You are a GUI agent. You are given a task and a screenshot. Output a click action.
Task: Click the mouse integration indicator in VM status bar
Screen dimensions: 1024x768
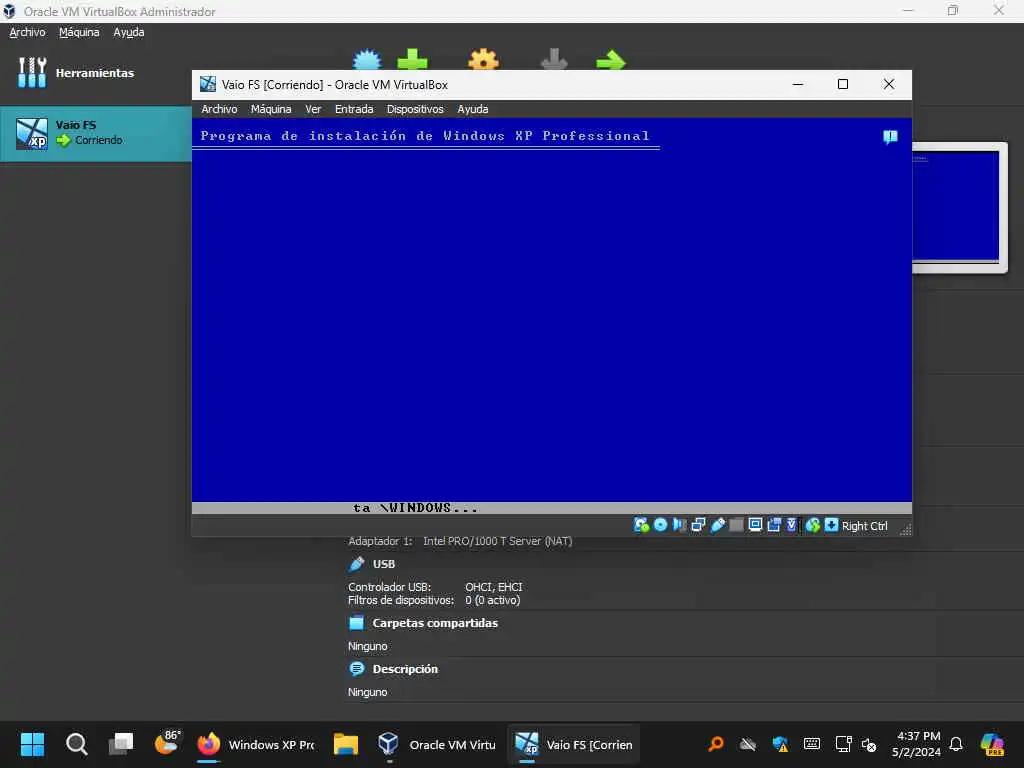[812, 525]
